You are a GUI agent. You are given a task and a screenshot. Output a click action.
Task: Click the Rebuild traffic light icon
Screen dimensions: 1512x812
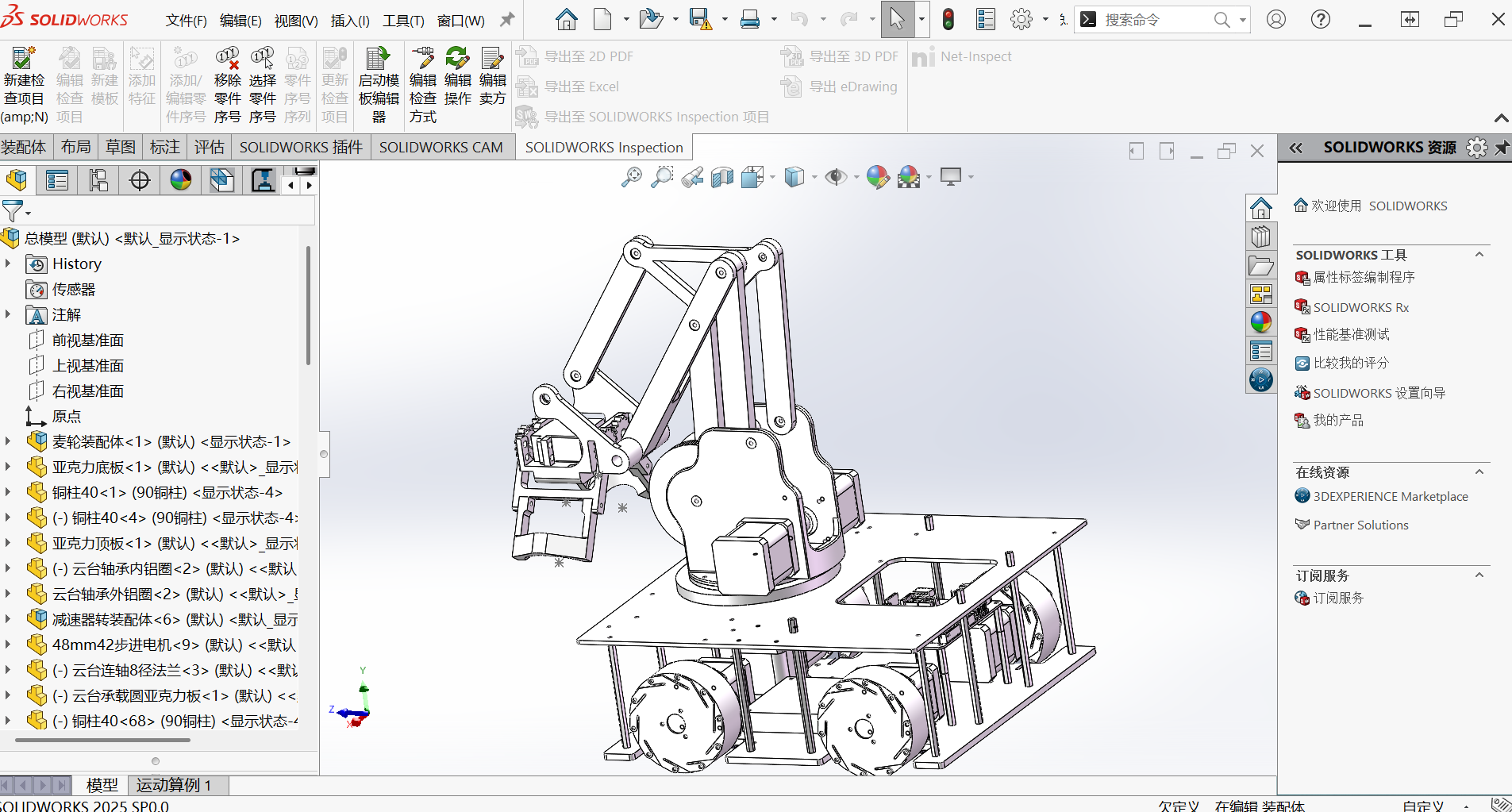pyautogui.click(x=948, y=19)
